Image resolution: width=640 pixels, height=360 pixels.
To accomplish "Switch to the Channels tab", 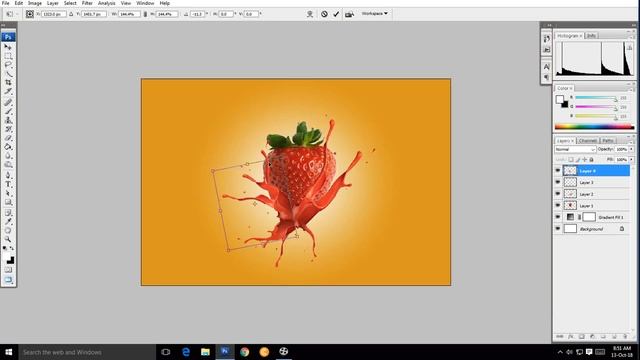I will coord(588,140).
